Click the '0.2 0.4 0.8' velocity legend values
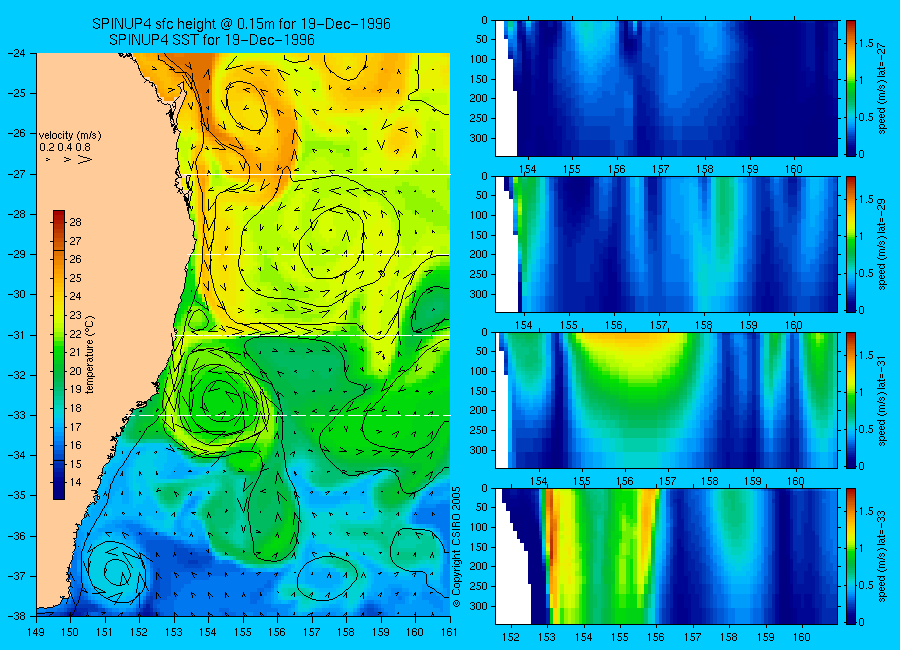This screenshot has width=900, height=650. pyautogui.click(x=65, y=147)
